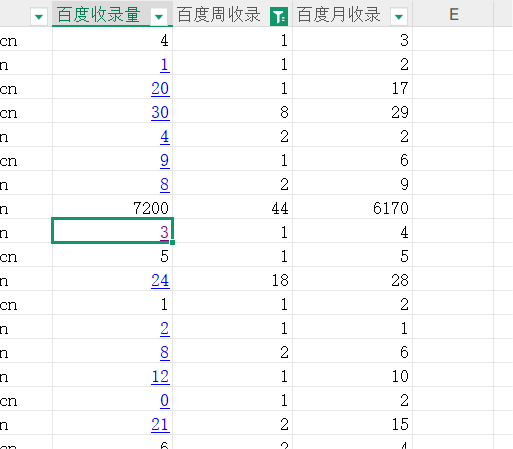Select the weekly cell containing 18

(233, 280)
